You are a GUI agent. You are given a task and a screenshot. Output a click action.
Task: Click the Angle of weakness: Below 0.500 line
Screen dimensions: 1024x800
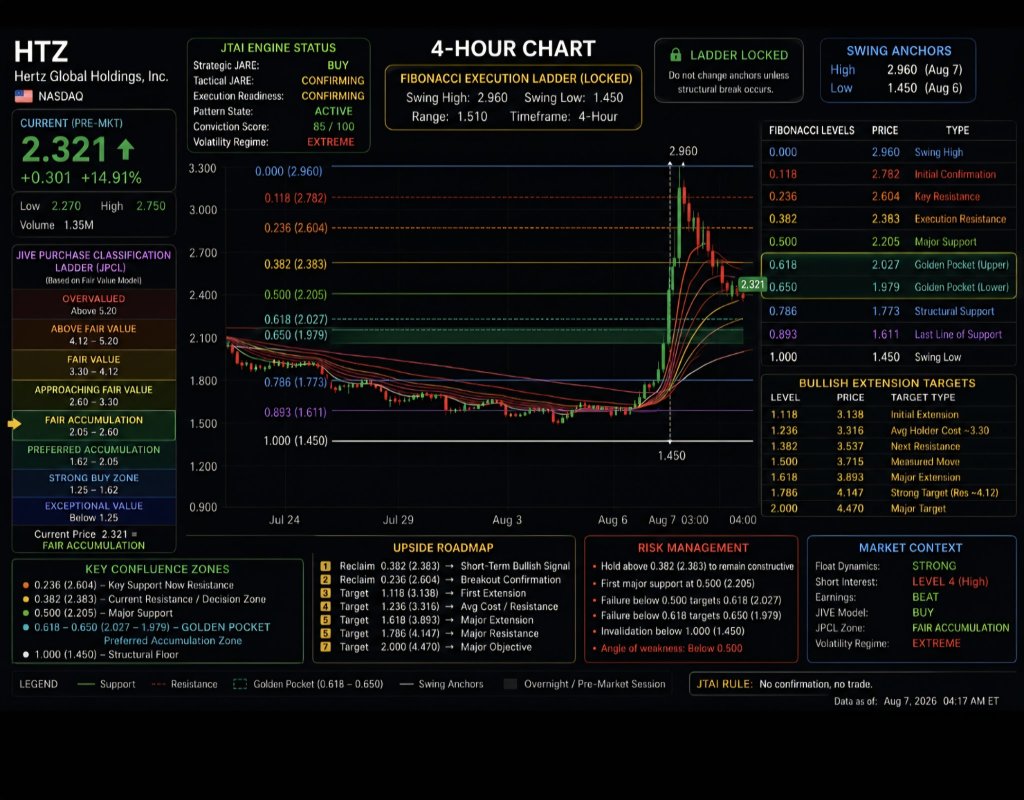[671, 648]
